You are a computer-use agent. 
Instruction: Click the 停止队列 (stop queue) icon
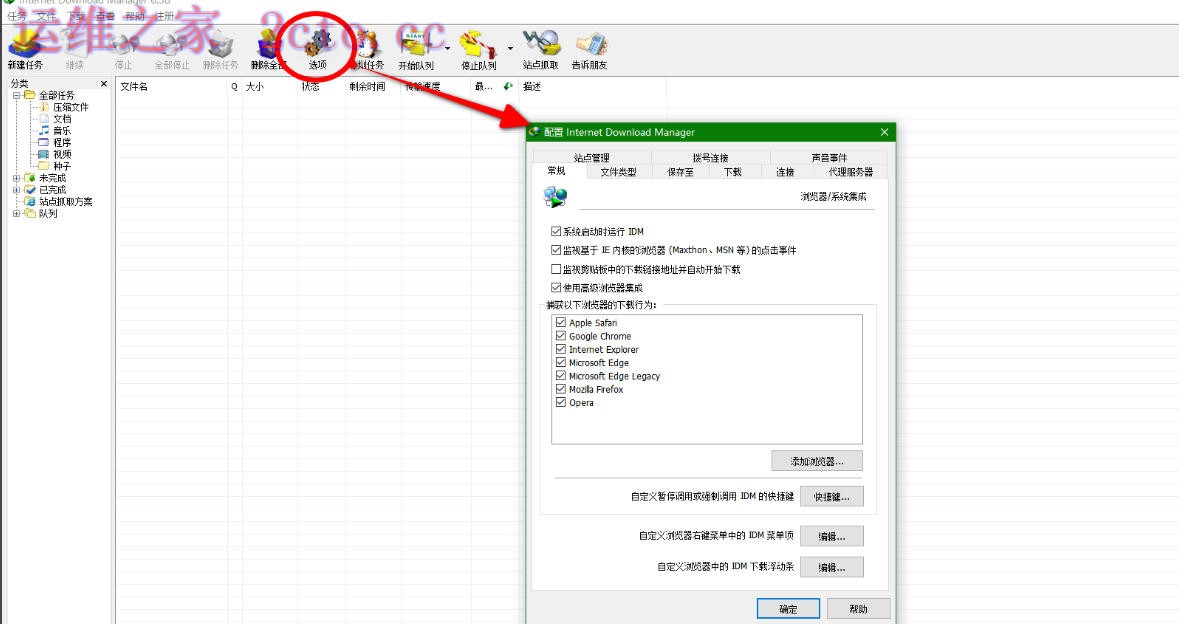point(478,50)
